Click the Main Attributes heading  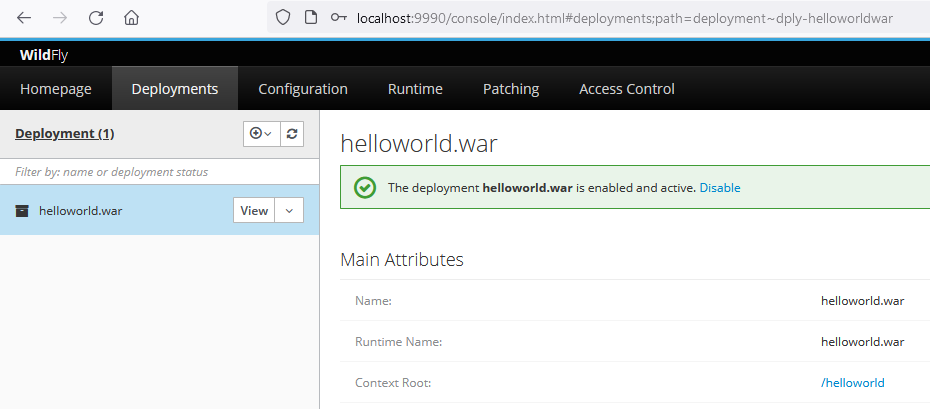(x=402, y=260)
